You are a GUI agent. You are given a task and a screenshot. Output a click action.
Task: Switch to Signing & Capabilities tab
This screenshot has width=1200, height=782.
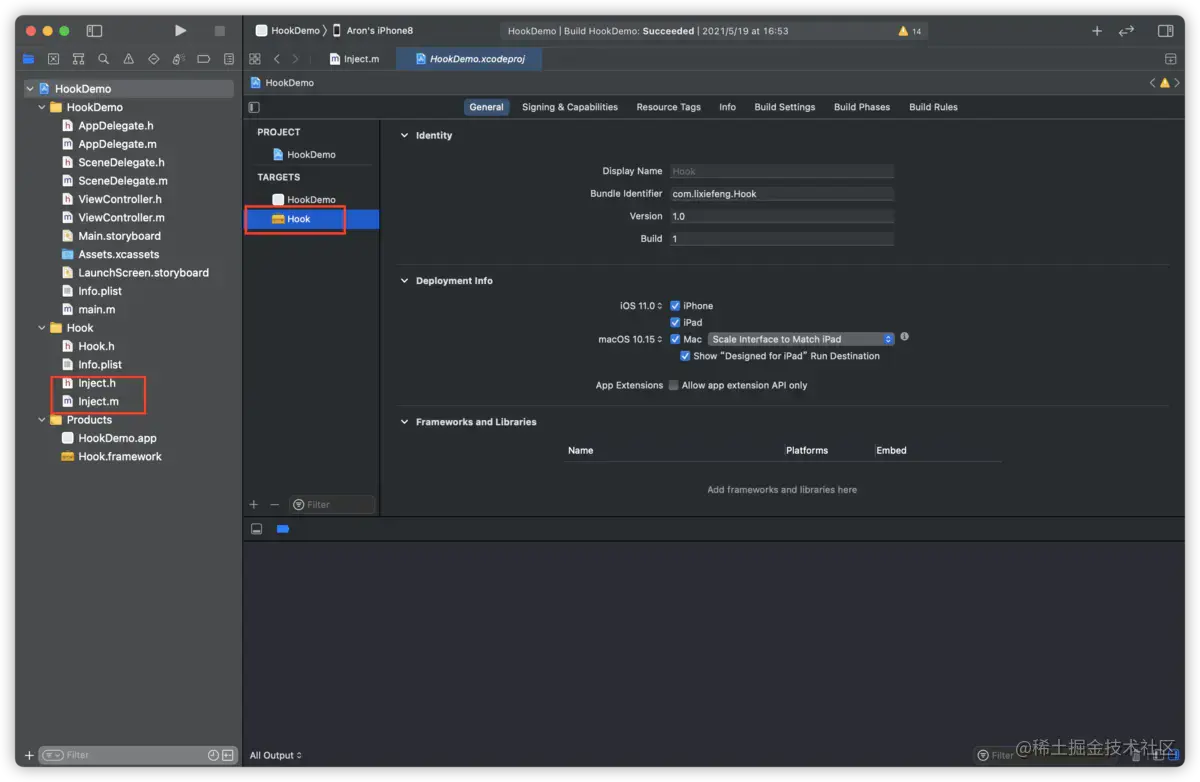pos(570,107)
